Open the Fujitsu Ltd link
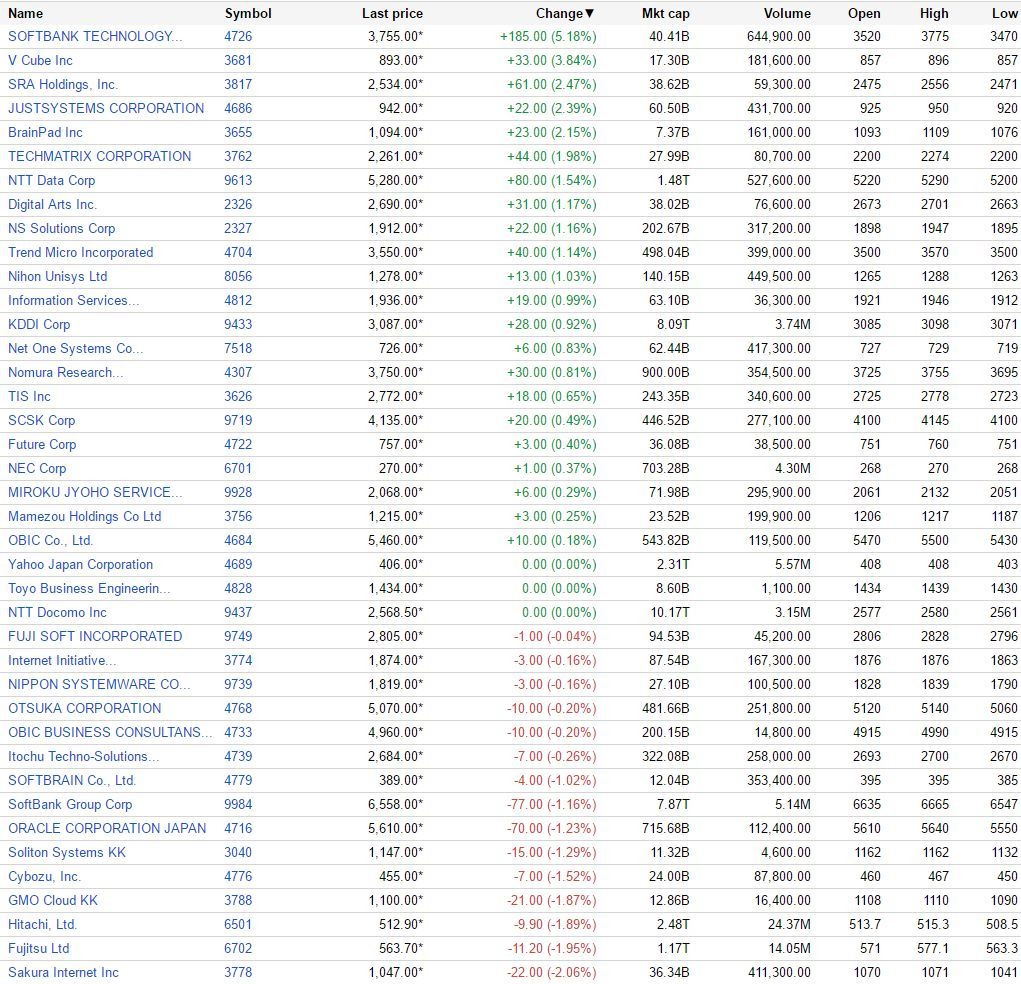 point(39,949)
